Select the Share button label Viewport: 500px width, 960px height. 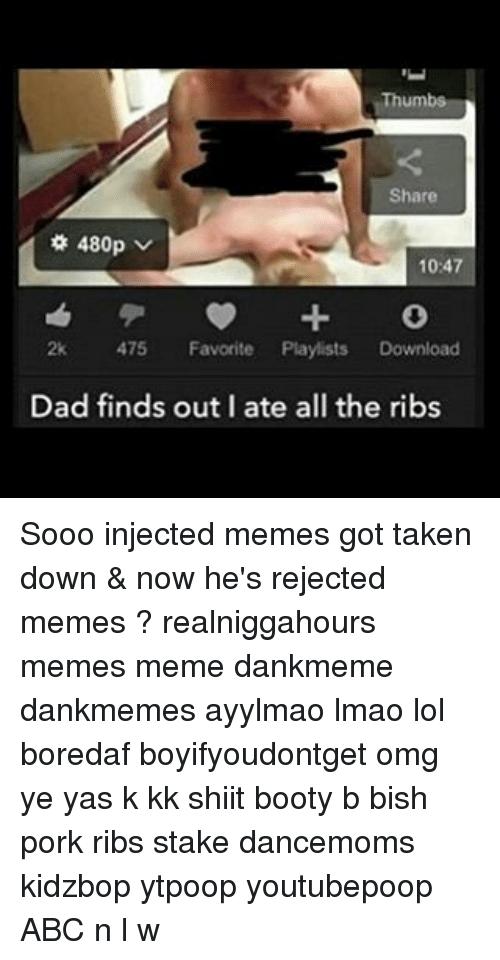tap(415, 197)
